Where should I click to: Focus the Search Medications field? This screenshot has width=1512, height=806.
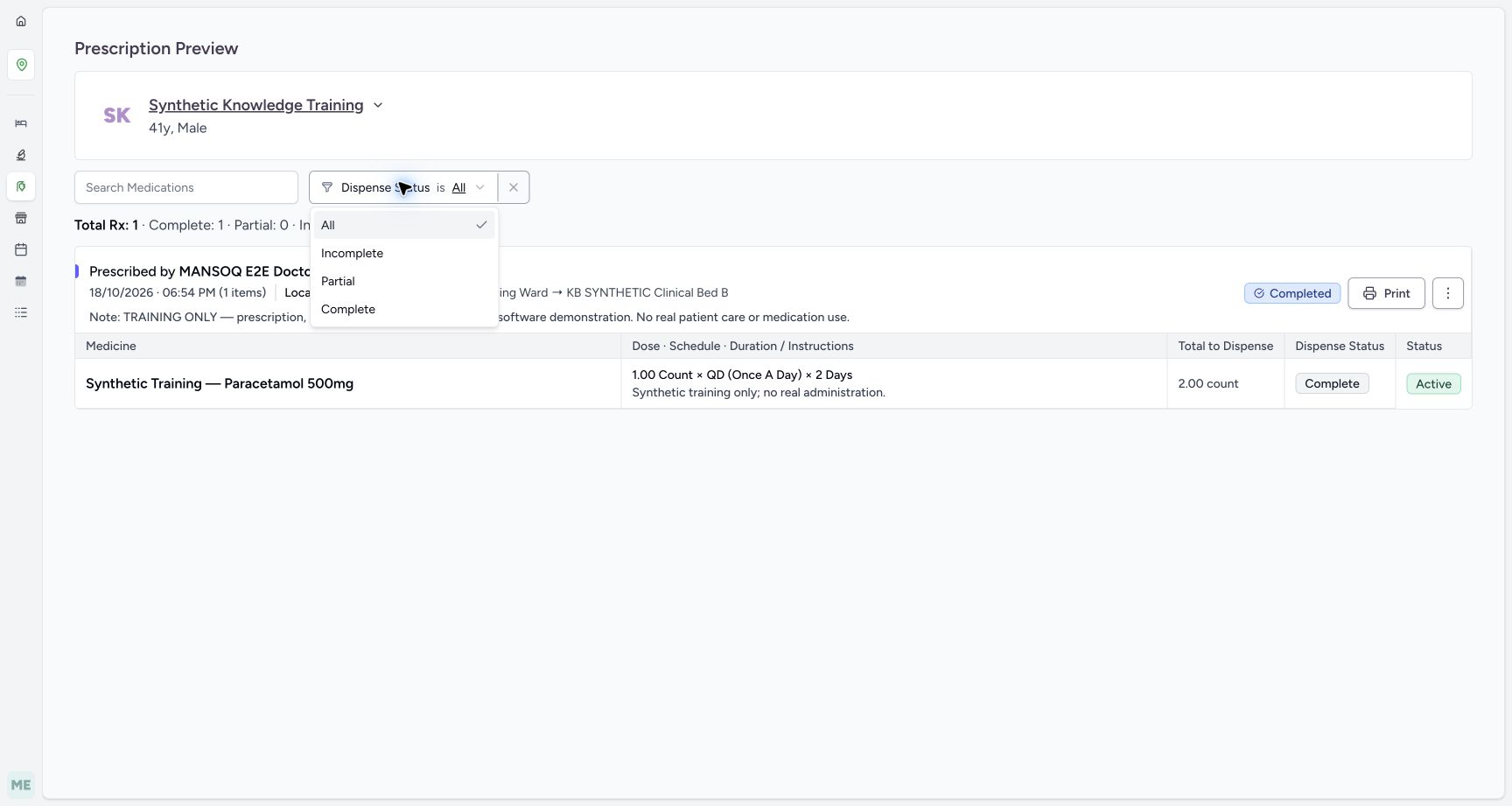pyautogui.click(x=186, y=187)
